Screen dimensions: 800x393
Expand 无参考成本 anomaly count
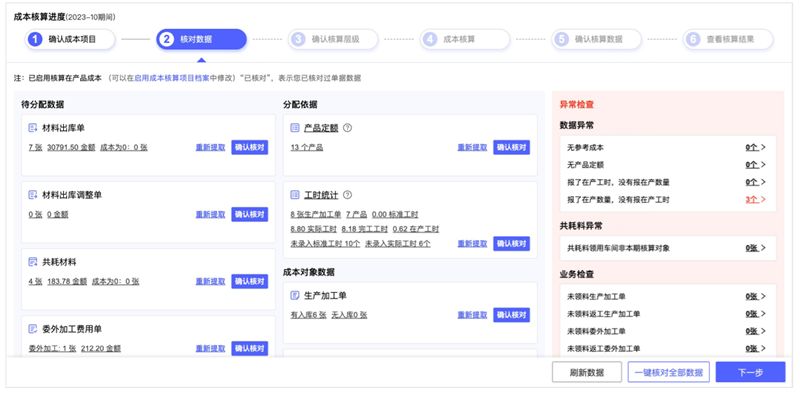coord(756,148)
